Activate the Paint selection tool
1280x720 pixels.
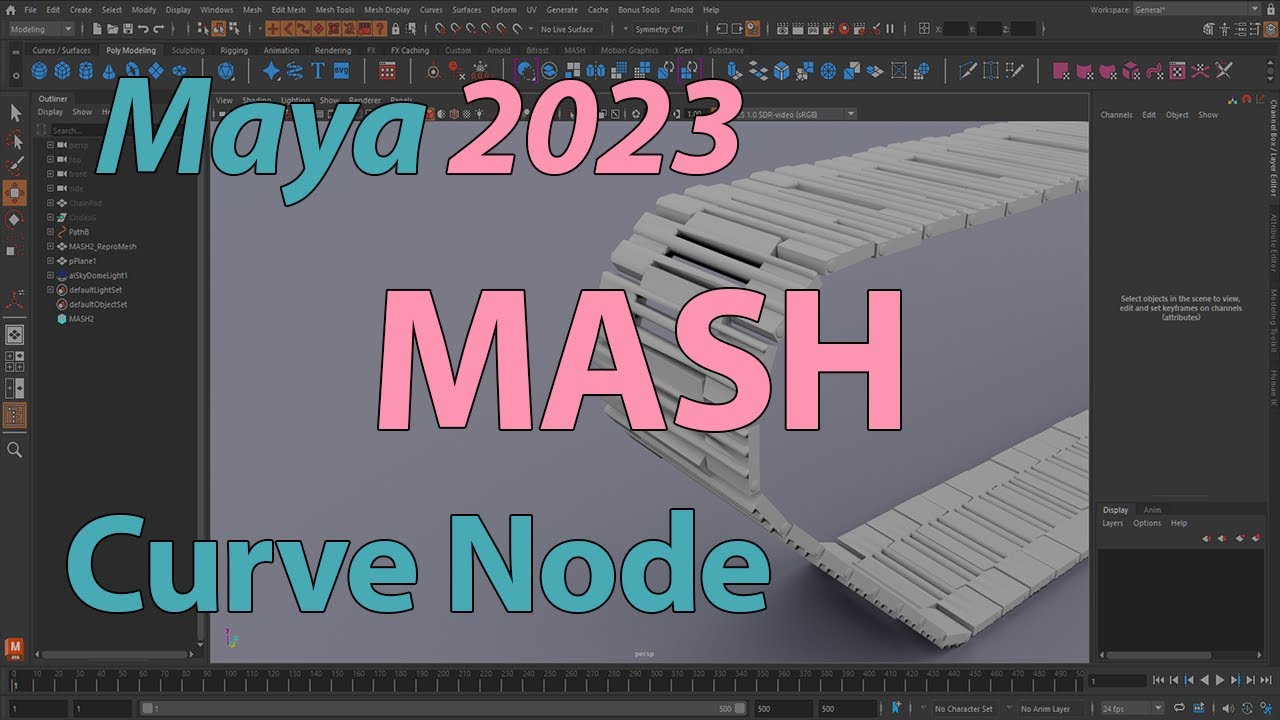pyautogui.click(x=15, y=166)
